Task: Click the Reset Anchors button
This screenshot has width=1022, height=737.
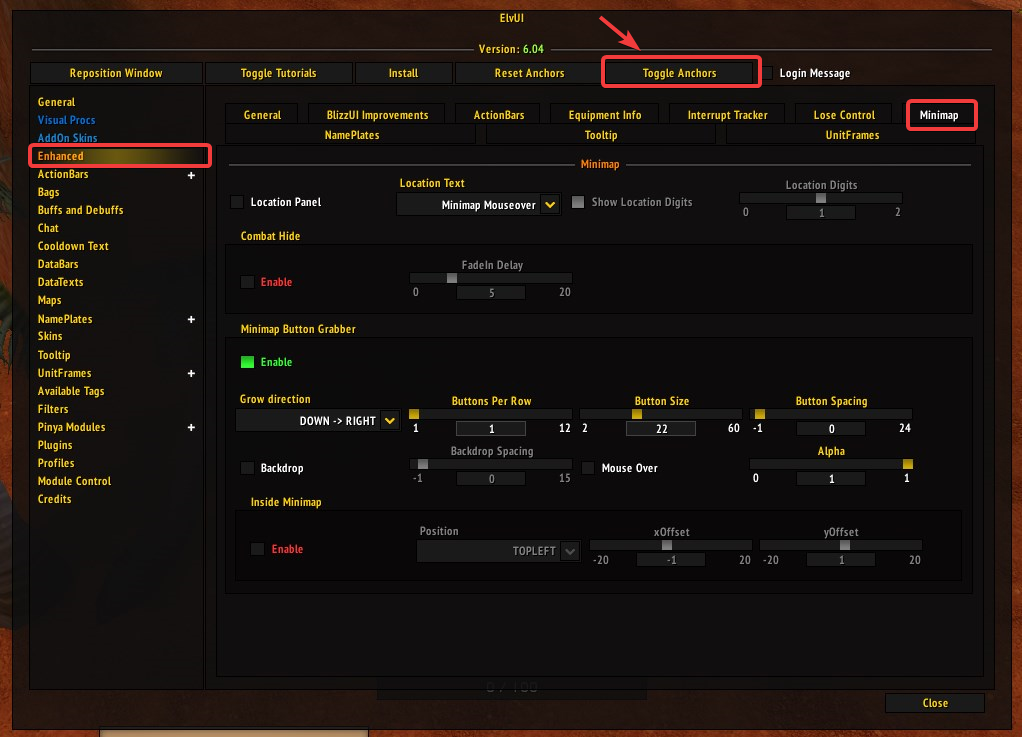Action: coord(529,73)
